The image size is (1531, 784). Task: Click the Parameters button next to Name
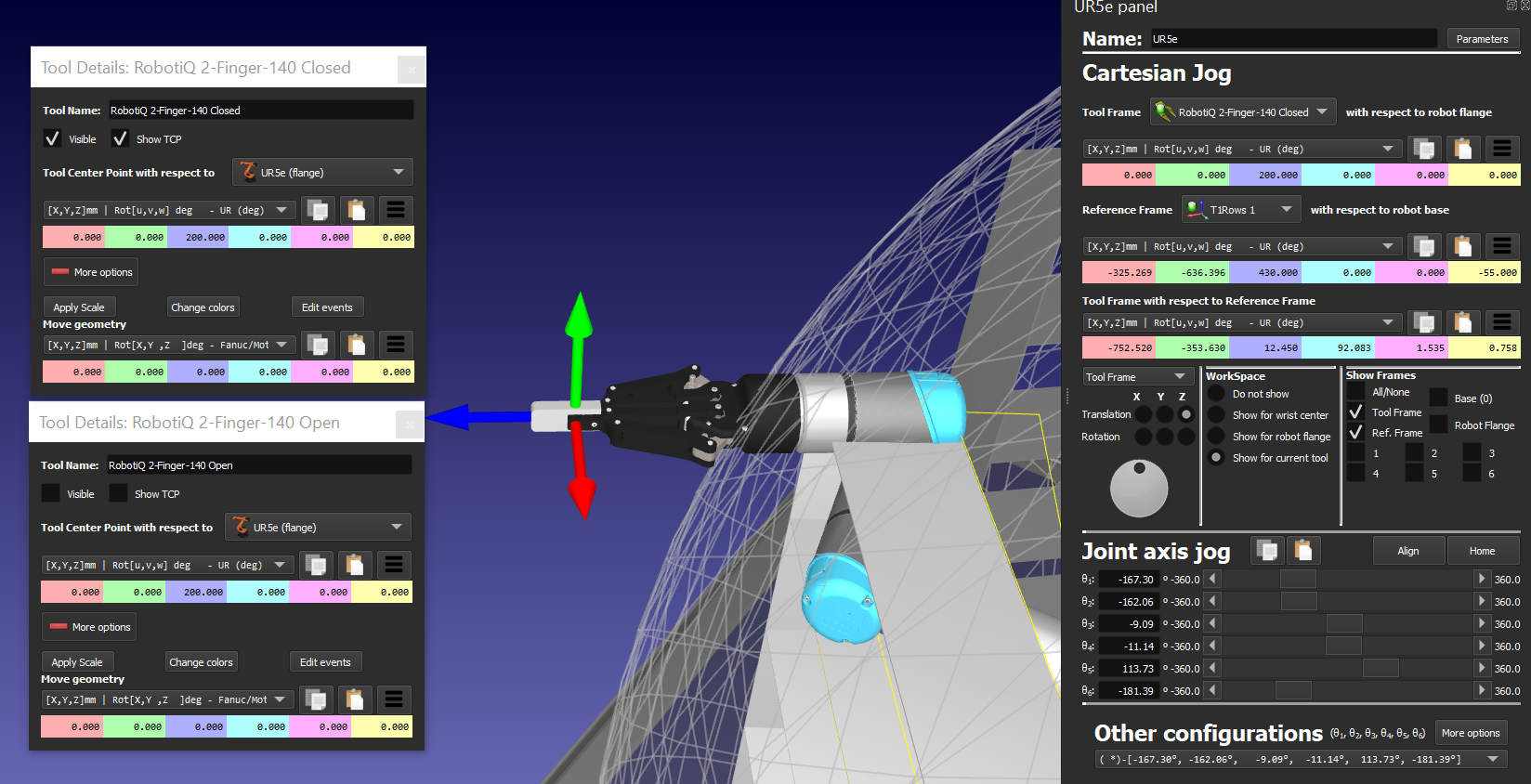click(x=1482, y=39)
